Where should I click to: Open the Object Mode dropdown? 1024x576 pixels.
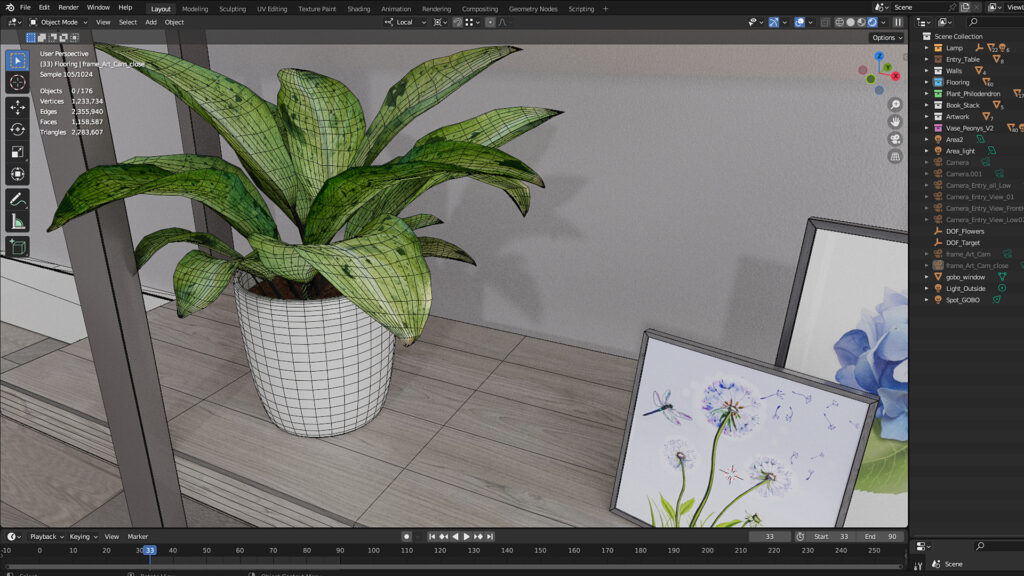click(x=58, y=22)
